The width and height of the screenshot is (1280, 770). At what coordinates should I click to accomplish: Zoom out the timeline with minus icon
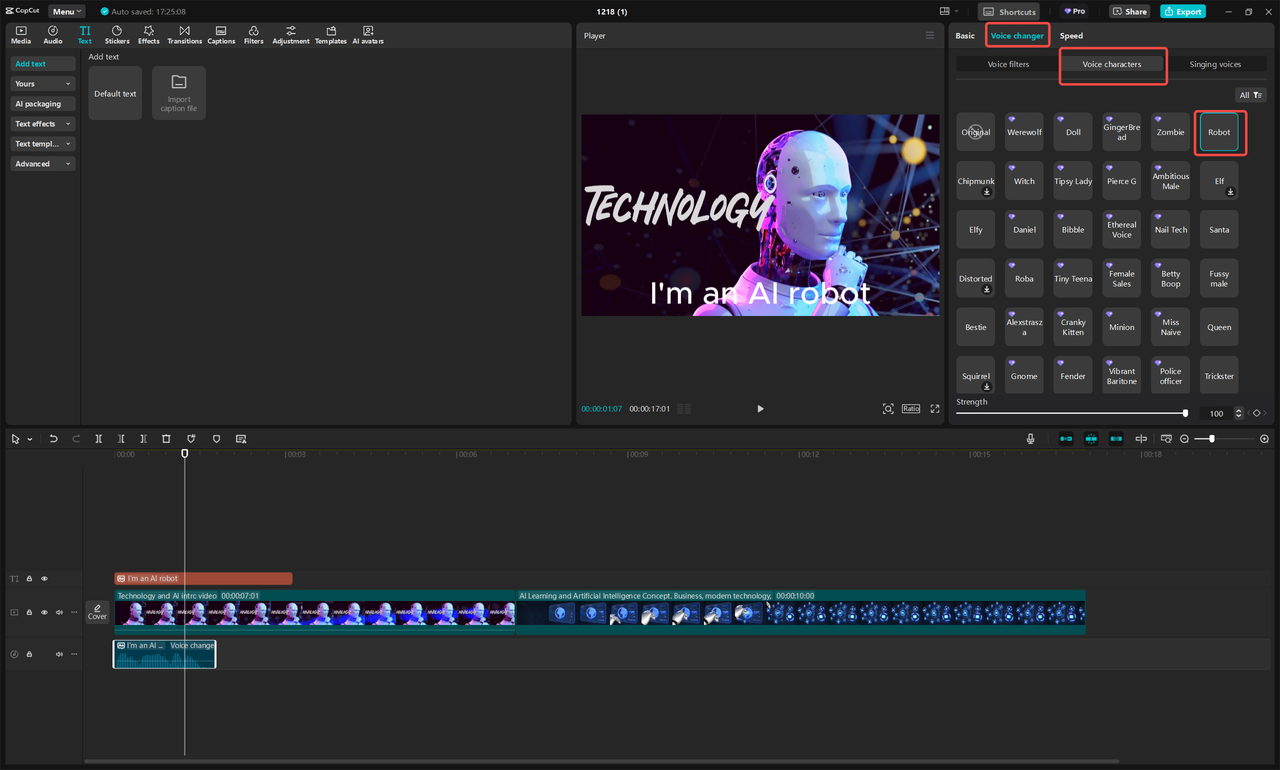coord(1185,439)
